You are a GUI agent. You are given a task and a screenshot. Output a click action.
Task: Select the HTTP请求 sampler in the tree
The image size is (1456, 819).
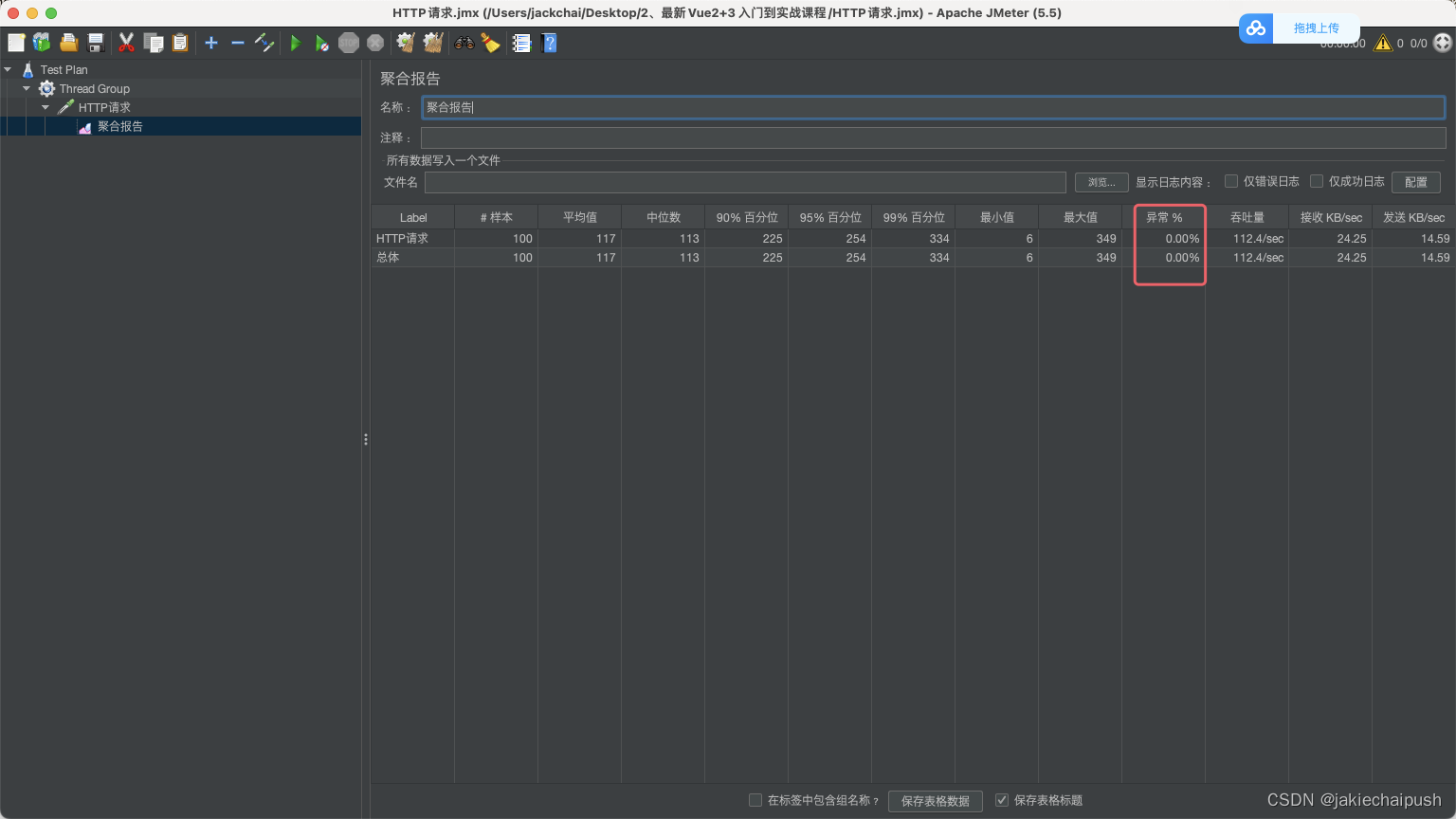point(104,107)
